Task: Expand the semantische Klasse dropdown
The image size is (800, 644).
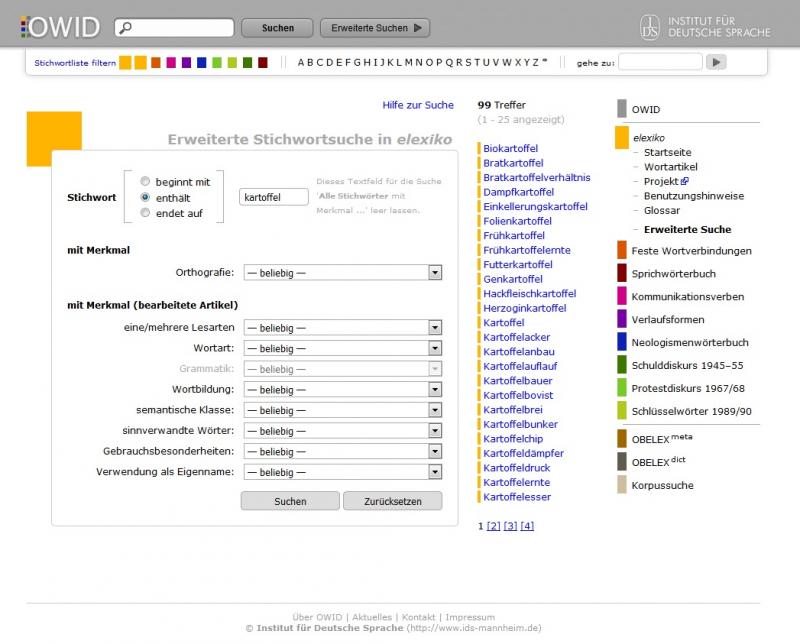Action: coord(343,410)
